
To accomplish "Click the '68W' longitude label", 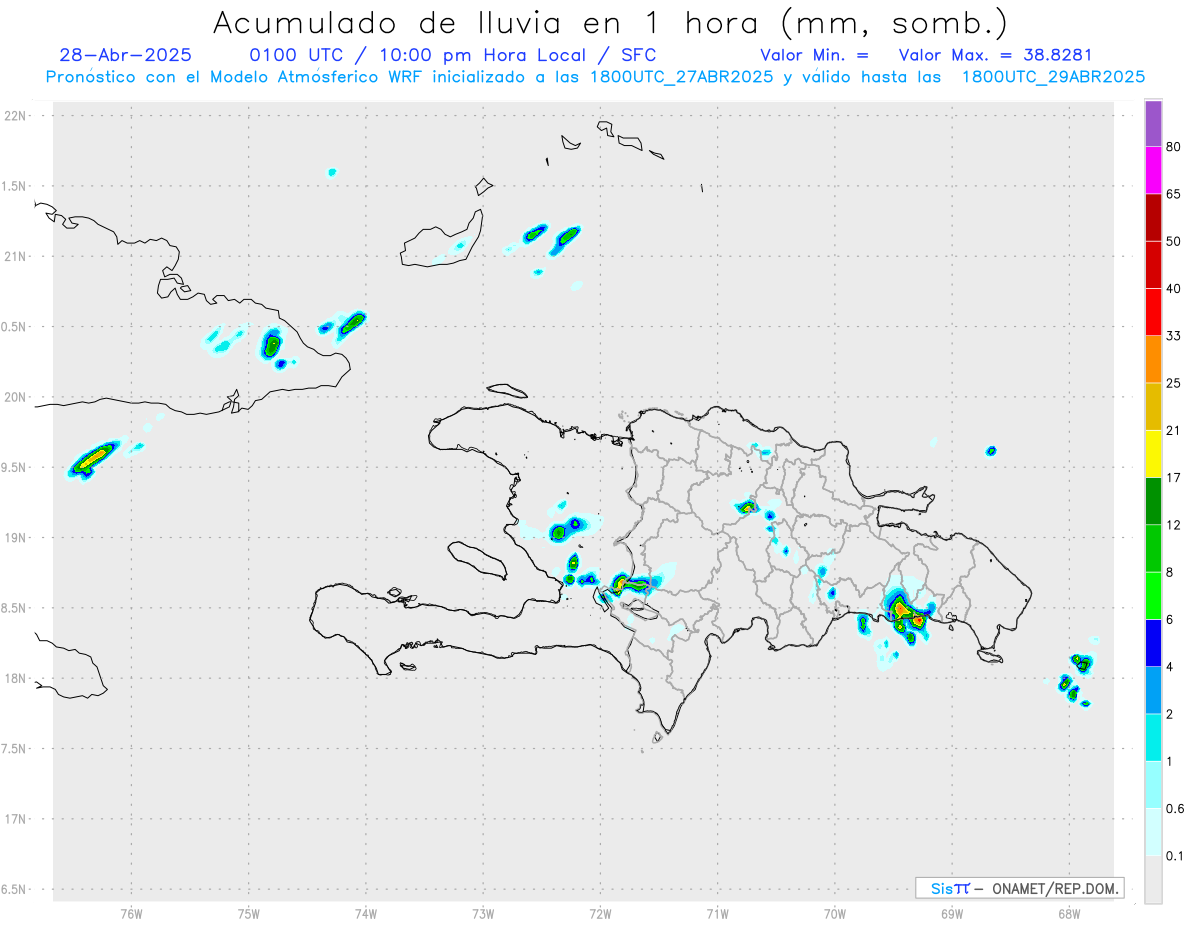I will 1069,913.
